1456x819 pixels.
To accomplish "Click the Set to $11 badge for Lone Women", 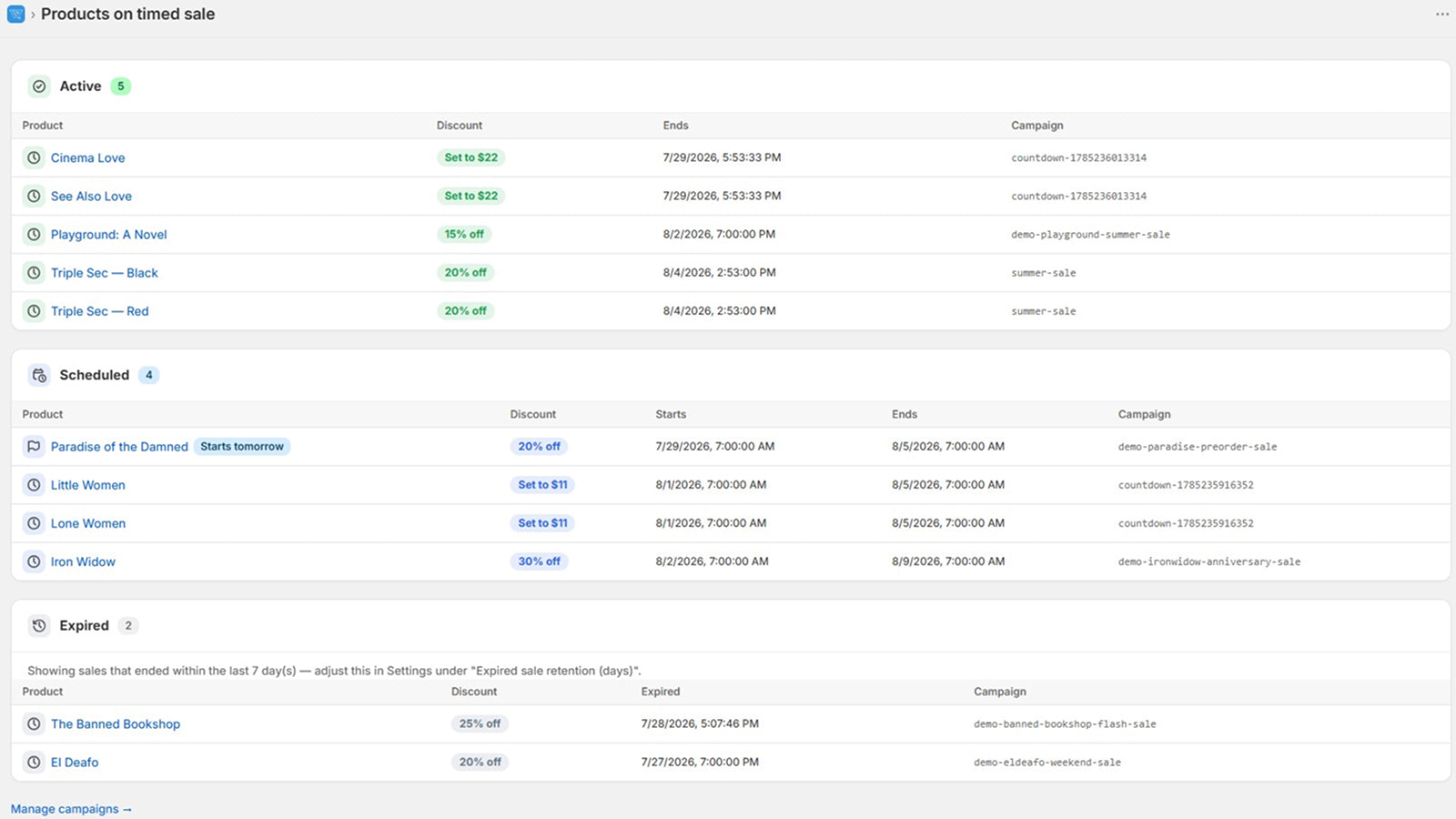I will point(542,523).
